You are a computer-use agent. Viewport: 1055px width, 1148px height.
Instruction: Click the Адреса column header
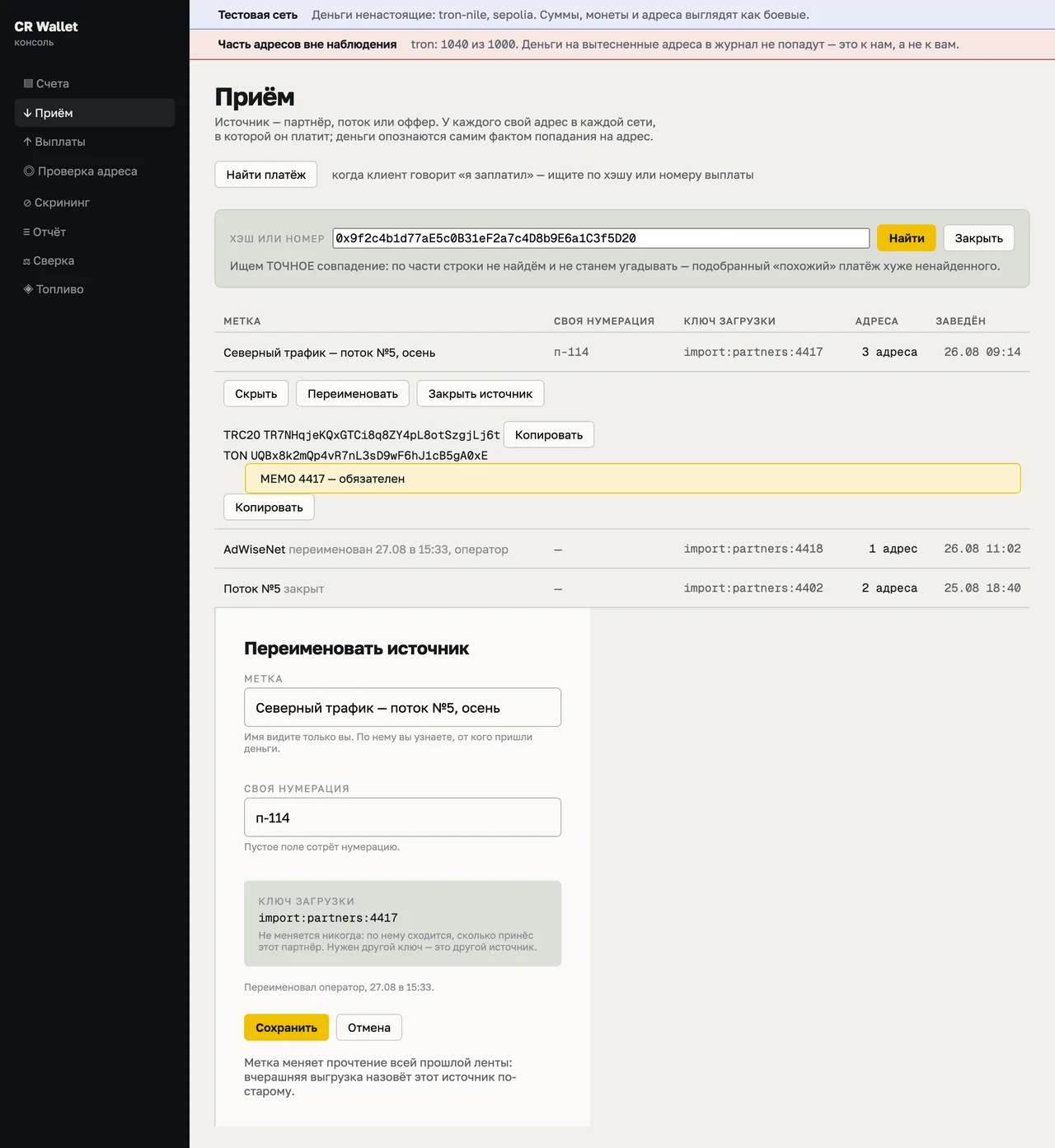click(877, 321)
